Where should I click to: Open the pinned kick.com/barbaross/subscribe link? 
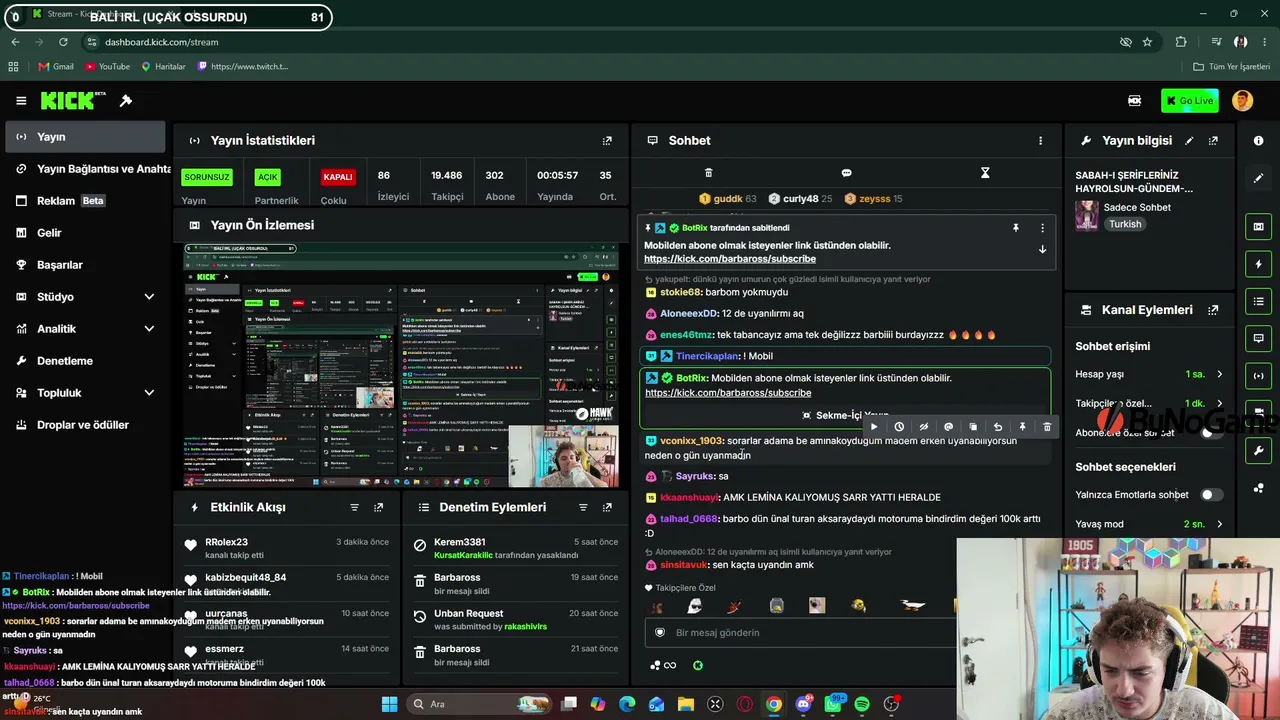730,259
